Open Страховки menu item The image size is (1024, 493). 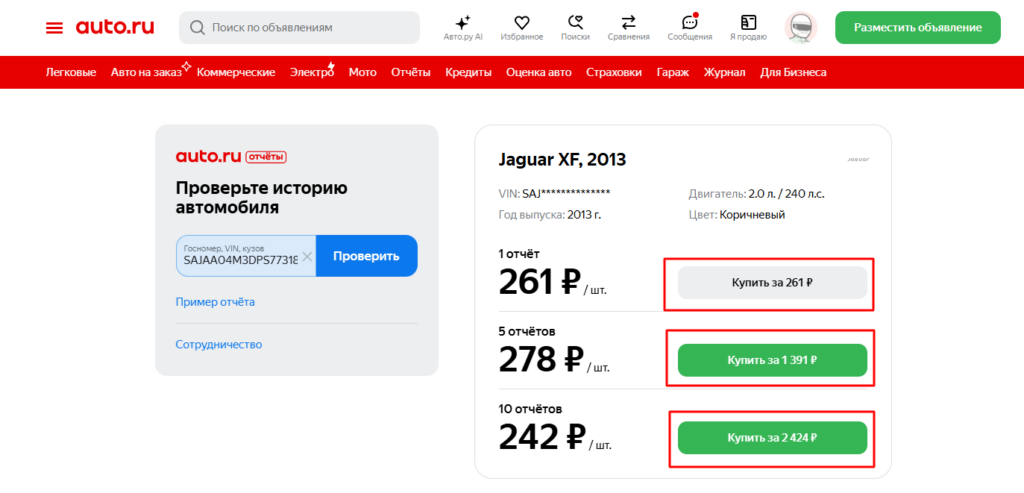click(x=614, y=72)
